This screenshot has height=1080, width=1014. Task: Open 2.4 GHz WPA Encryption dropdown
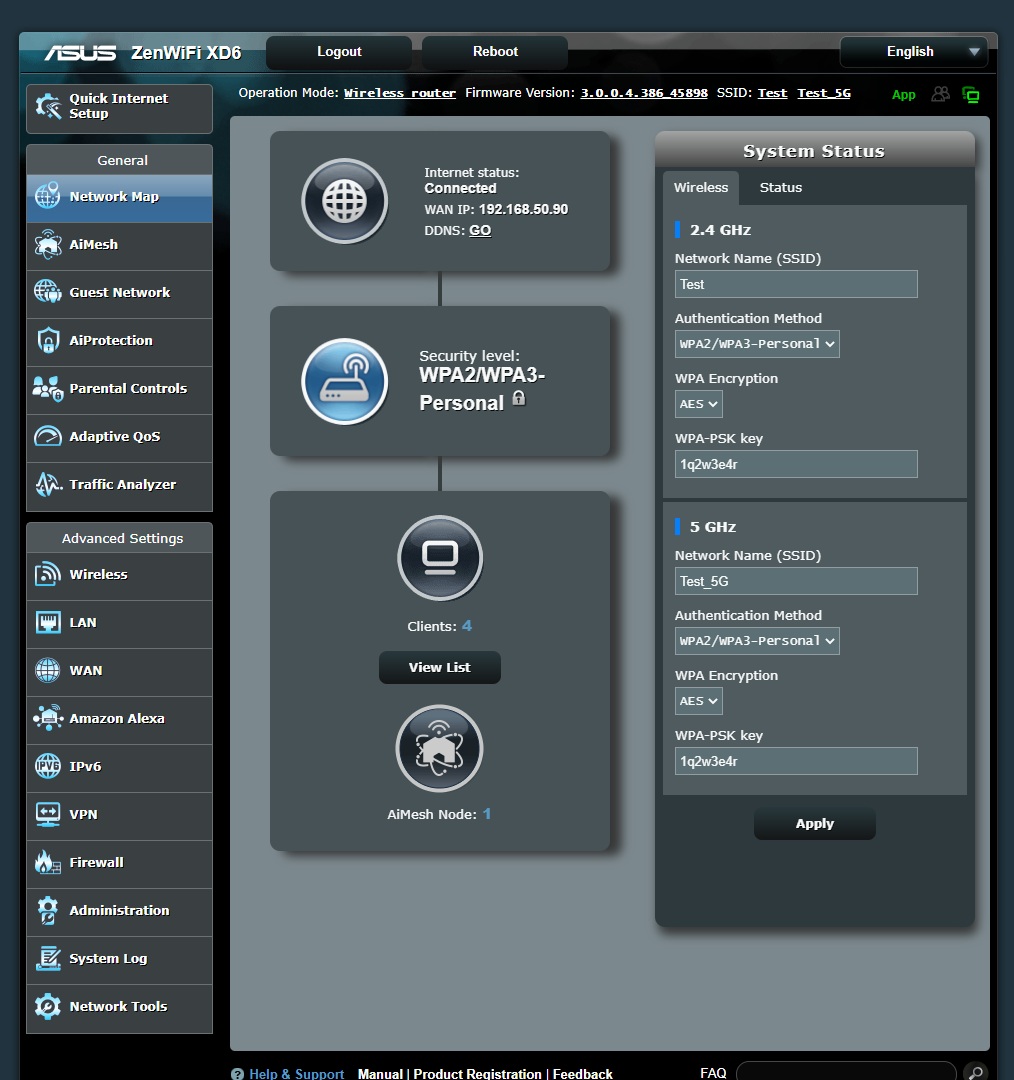click(699, 404)
